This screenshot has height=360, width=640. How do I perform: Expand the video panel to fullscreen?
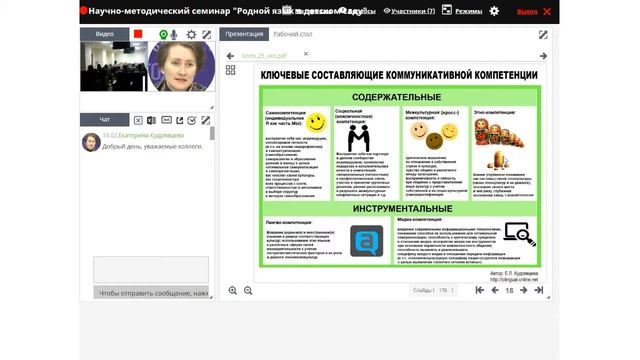(207, 35)
